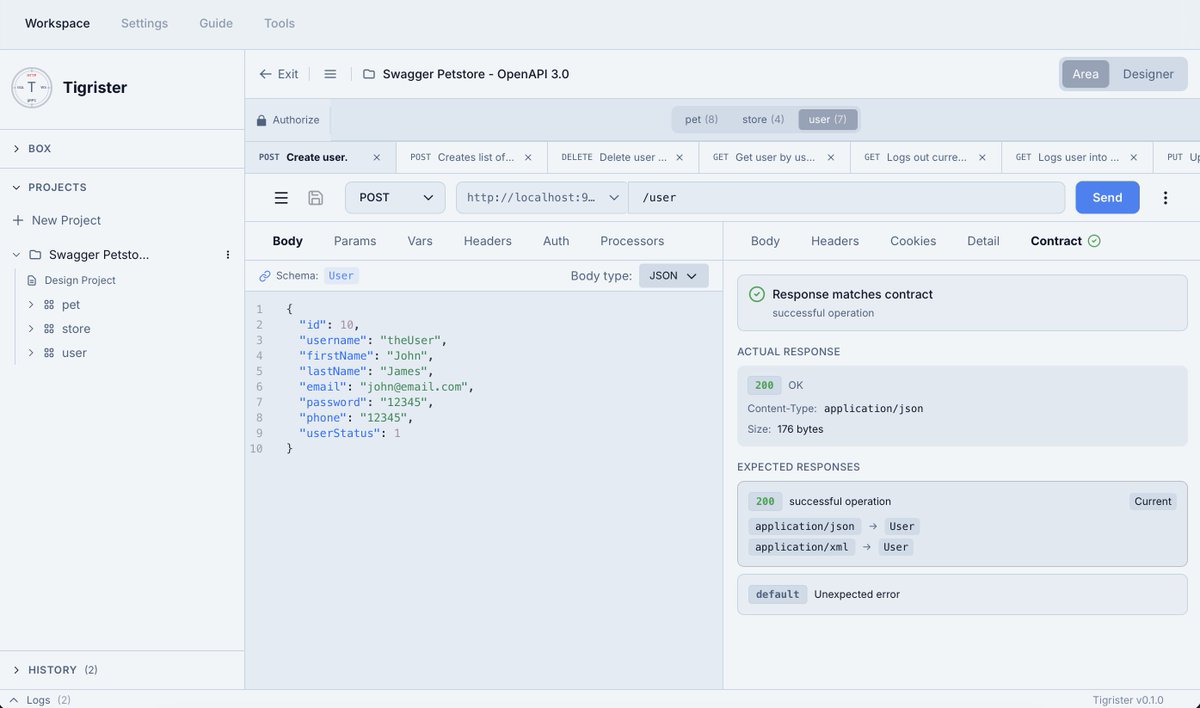Expand the HISTORY section
Screen dimensions: 1200x708
(16, 670)
